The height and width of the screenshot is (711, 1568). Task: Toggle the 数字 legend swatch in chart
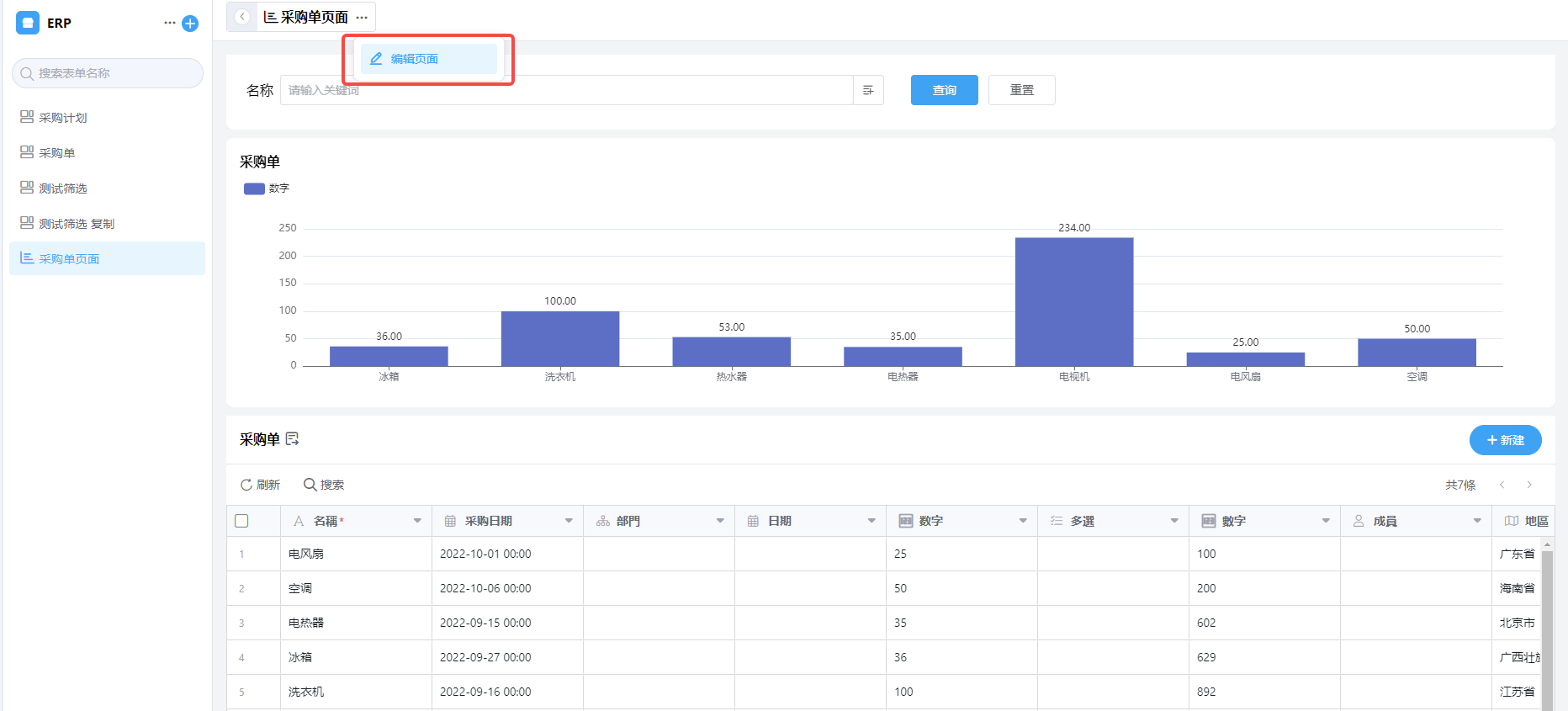(254, 188)
